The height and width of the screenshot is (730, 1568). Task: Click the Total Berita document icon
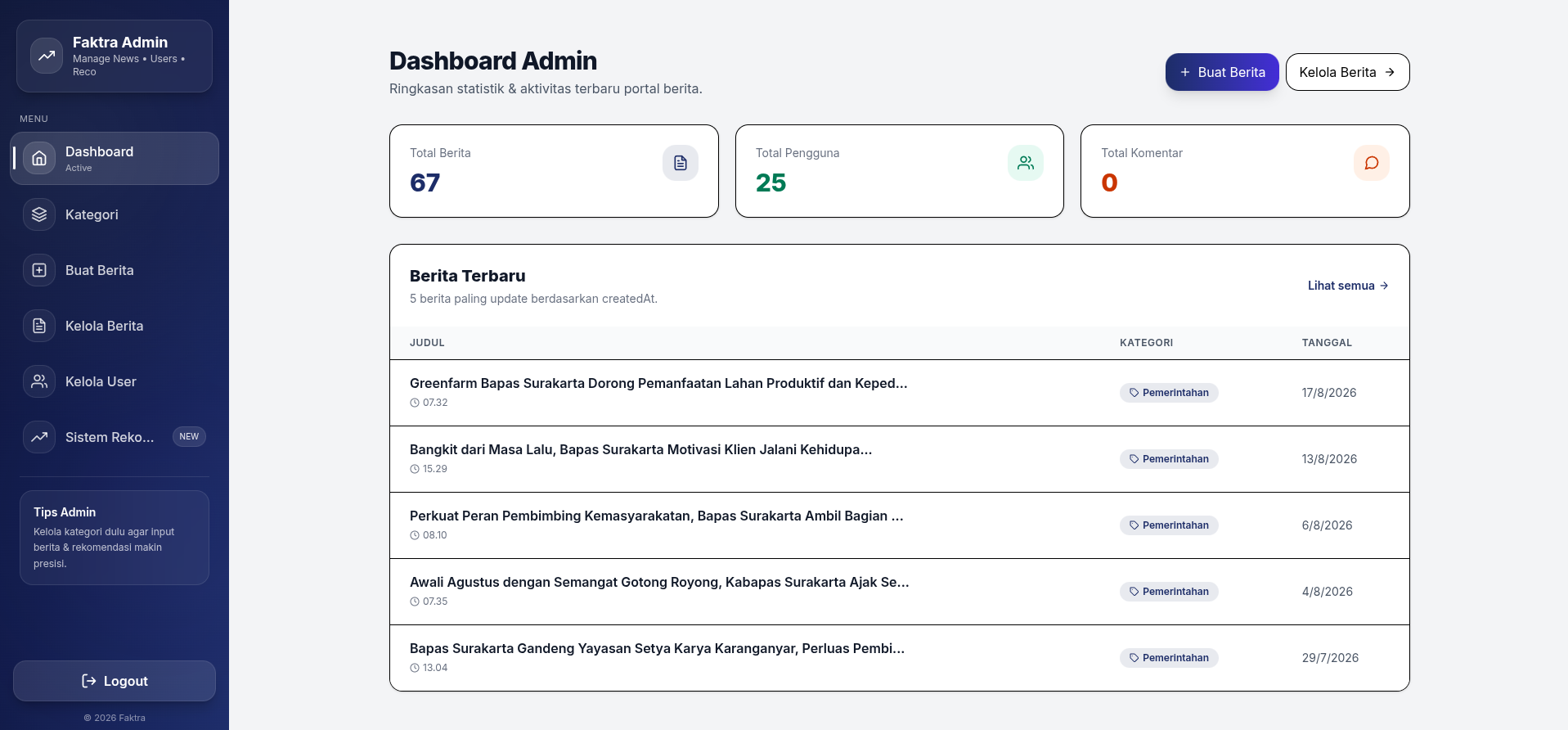681,163
